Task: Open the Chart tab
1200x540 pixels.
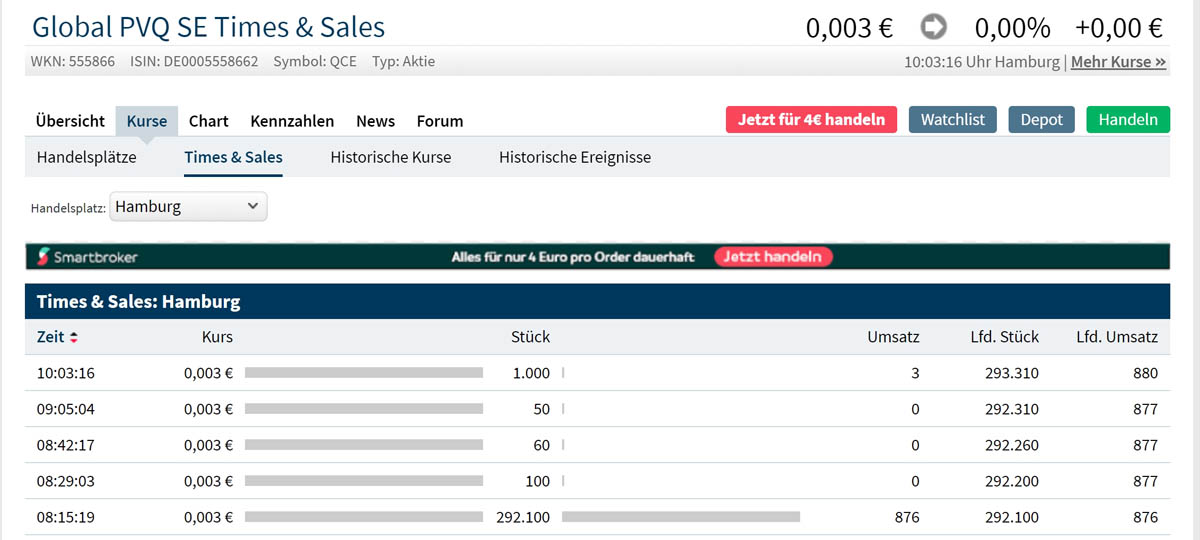Action: click(208, 121)
